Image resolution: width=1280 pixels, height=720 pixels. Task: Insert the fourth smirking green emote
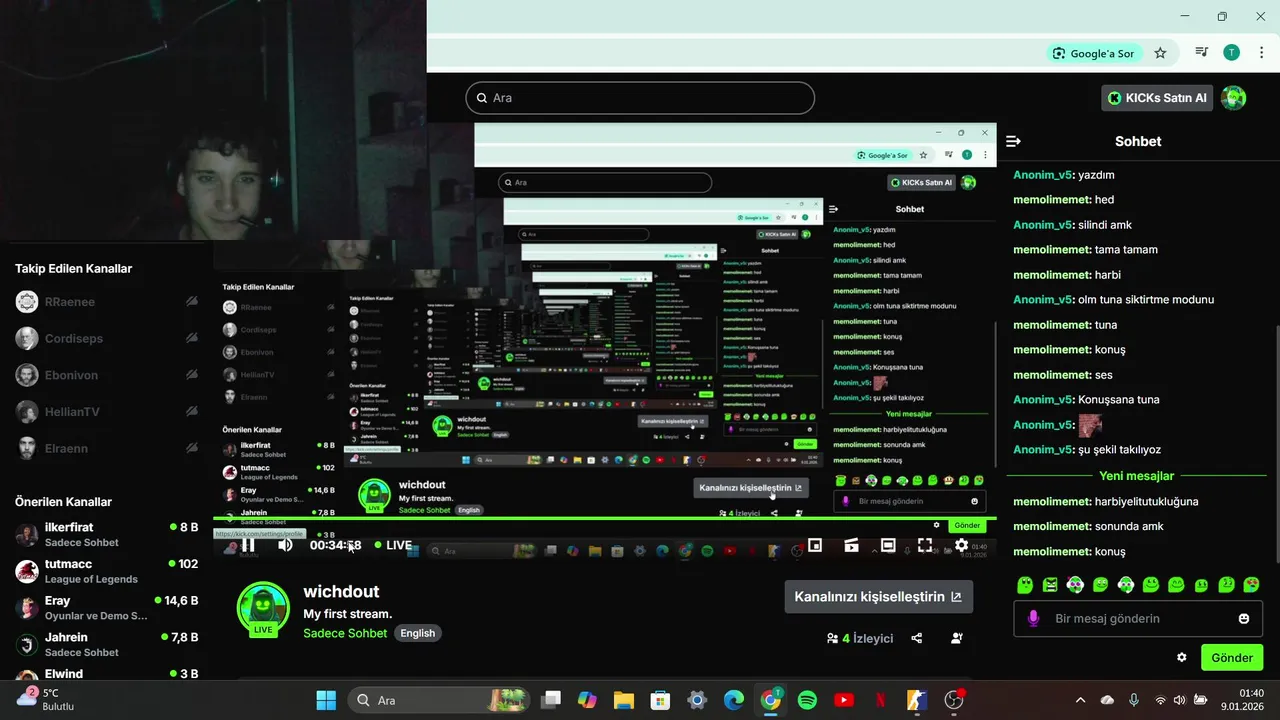[x=1100, y=584]
